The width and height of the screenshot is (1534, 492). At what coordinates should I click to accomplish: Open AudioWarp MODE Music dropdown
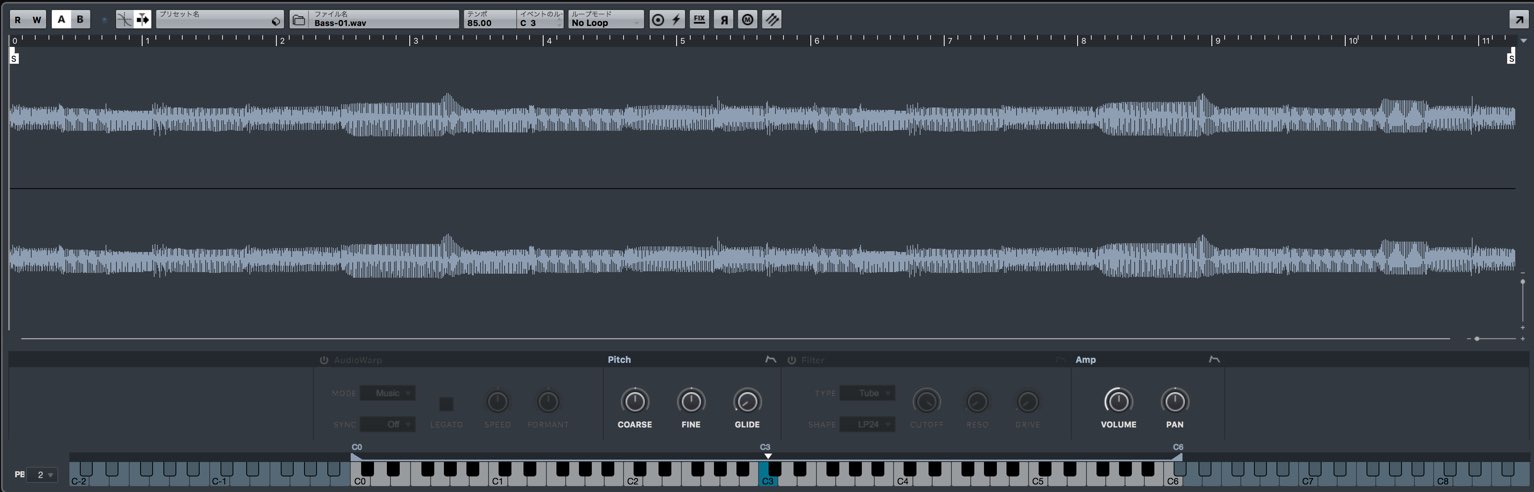pyautogui.click(x=388, y=393)
